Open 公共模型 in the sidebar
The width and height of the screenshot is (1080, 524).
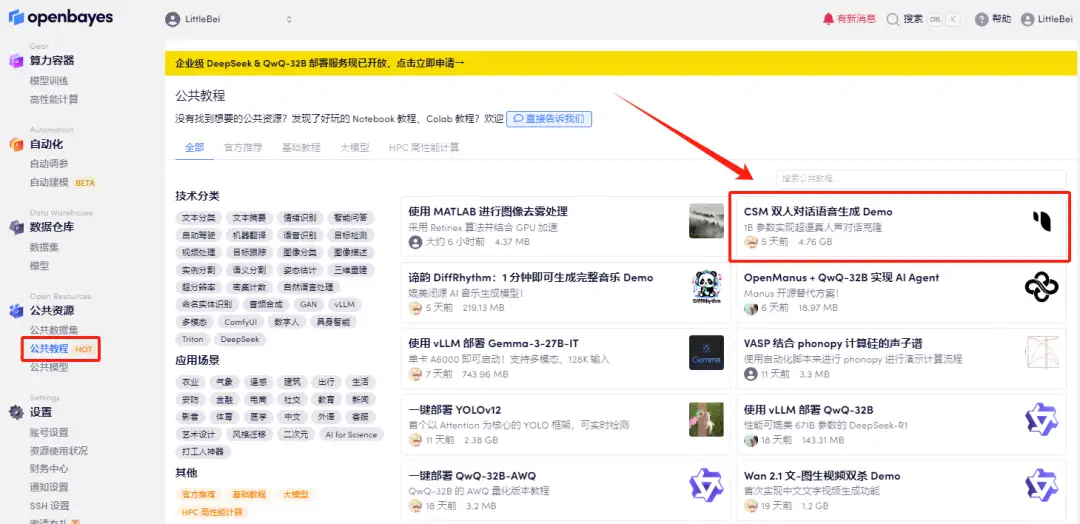[49, 367]
